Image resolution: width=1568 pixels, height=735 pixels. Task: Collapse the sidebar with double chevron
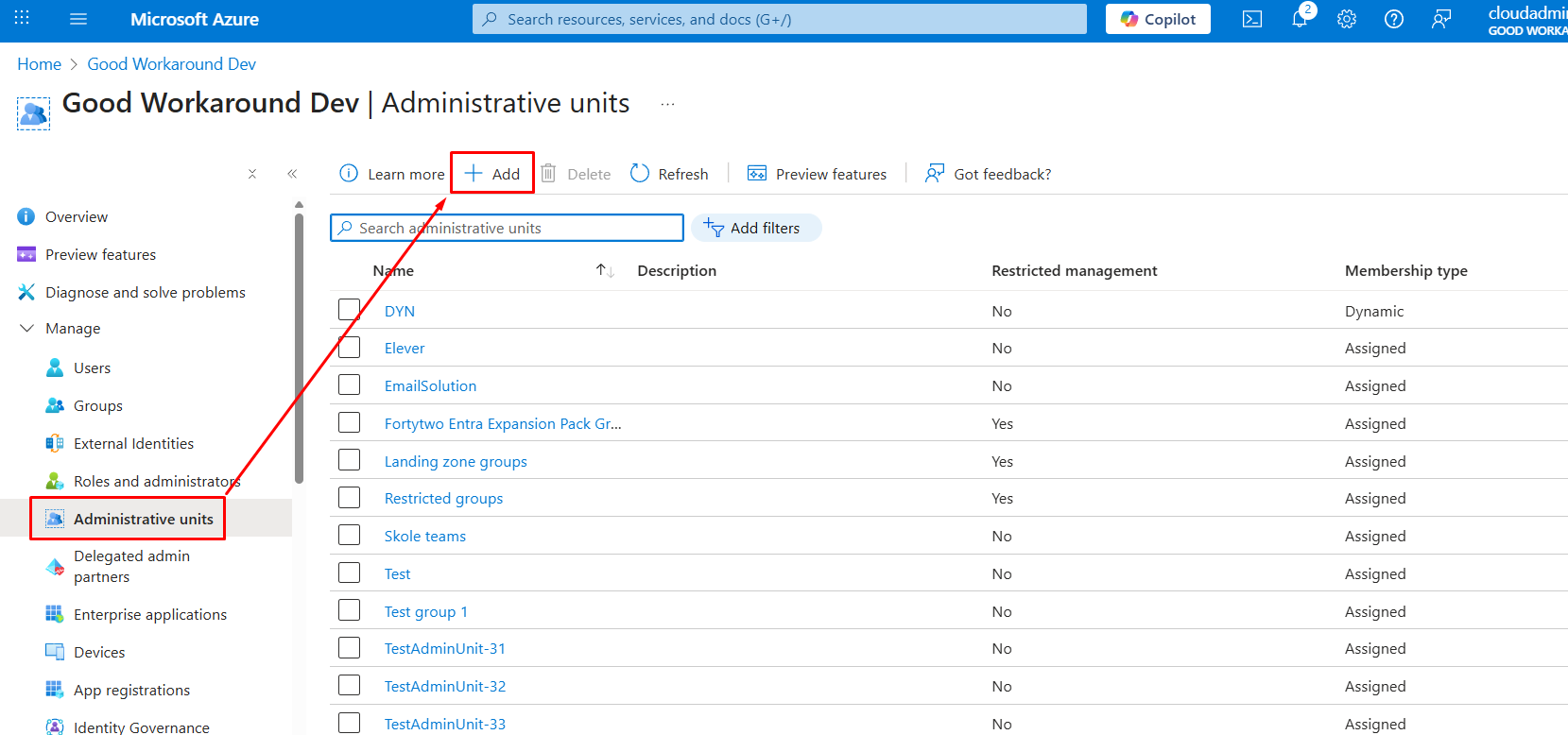pyautogui.click(x=292, y=174)
